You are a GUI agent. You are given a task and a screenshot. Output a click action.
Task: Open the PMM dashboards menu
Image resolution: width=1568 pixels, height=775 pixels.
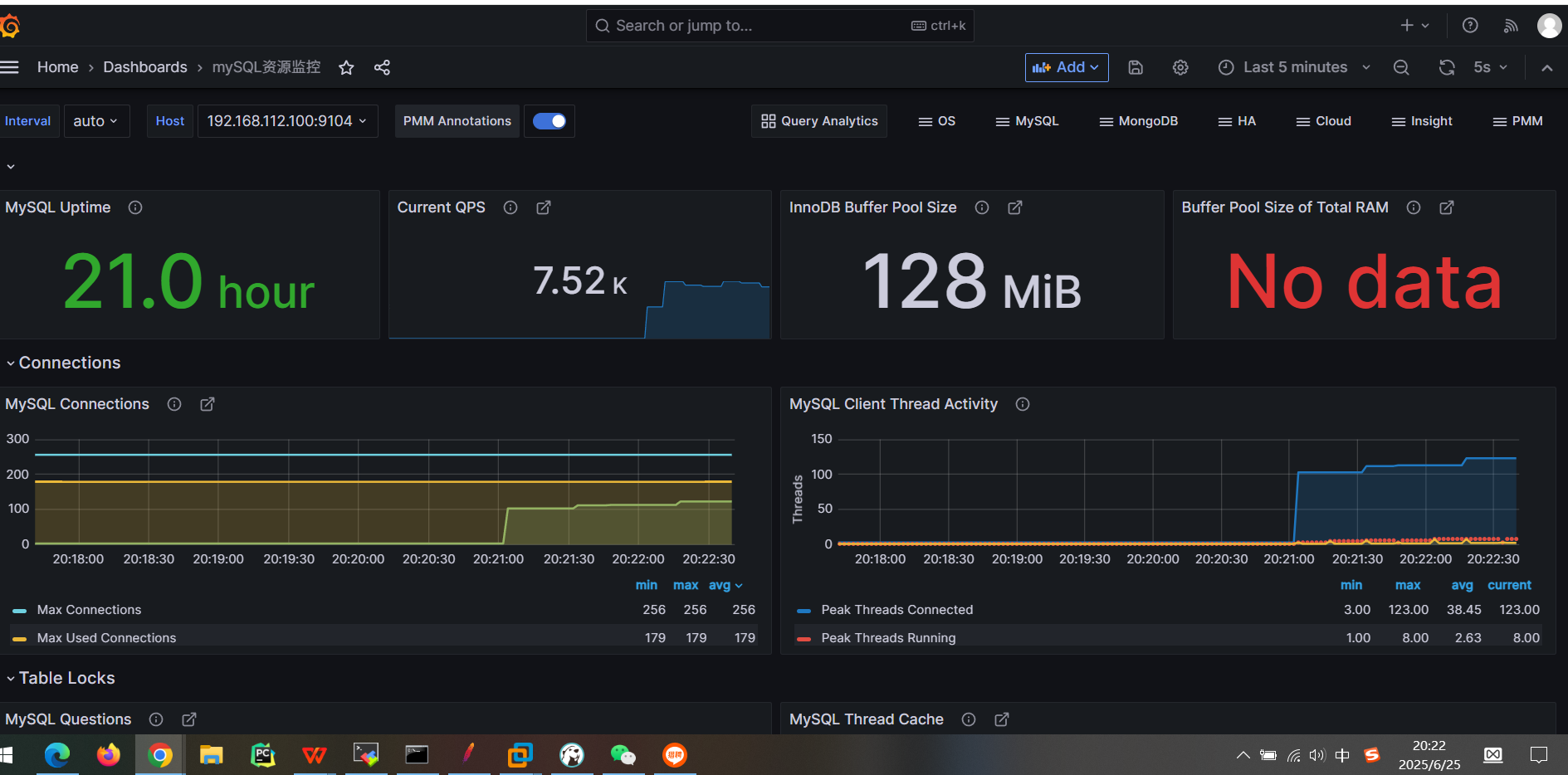coord(1518,121)
